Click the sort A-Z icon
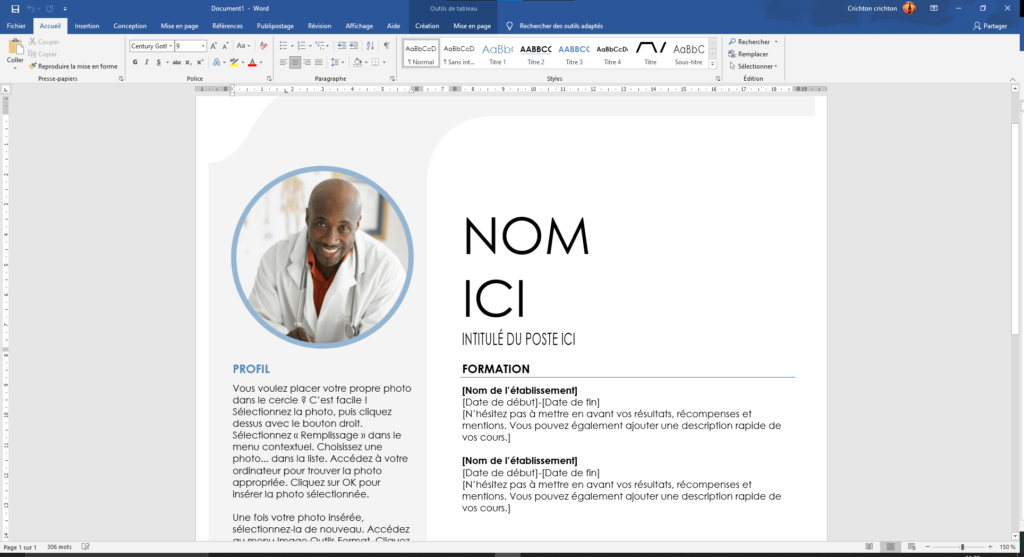The height and width of the screenshot is (557, 1024). (x=371, y=46)
